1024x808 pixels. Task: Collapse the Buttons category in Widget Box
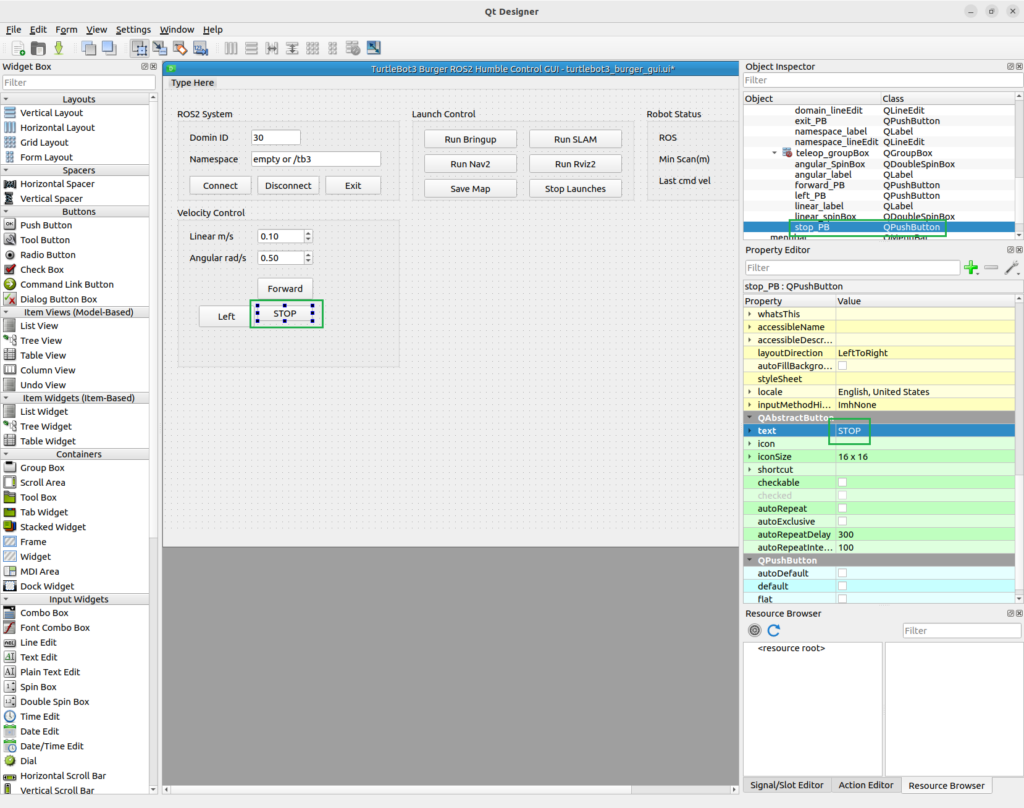pyautogui.click(x=7, y=212)
